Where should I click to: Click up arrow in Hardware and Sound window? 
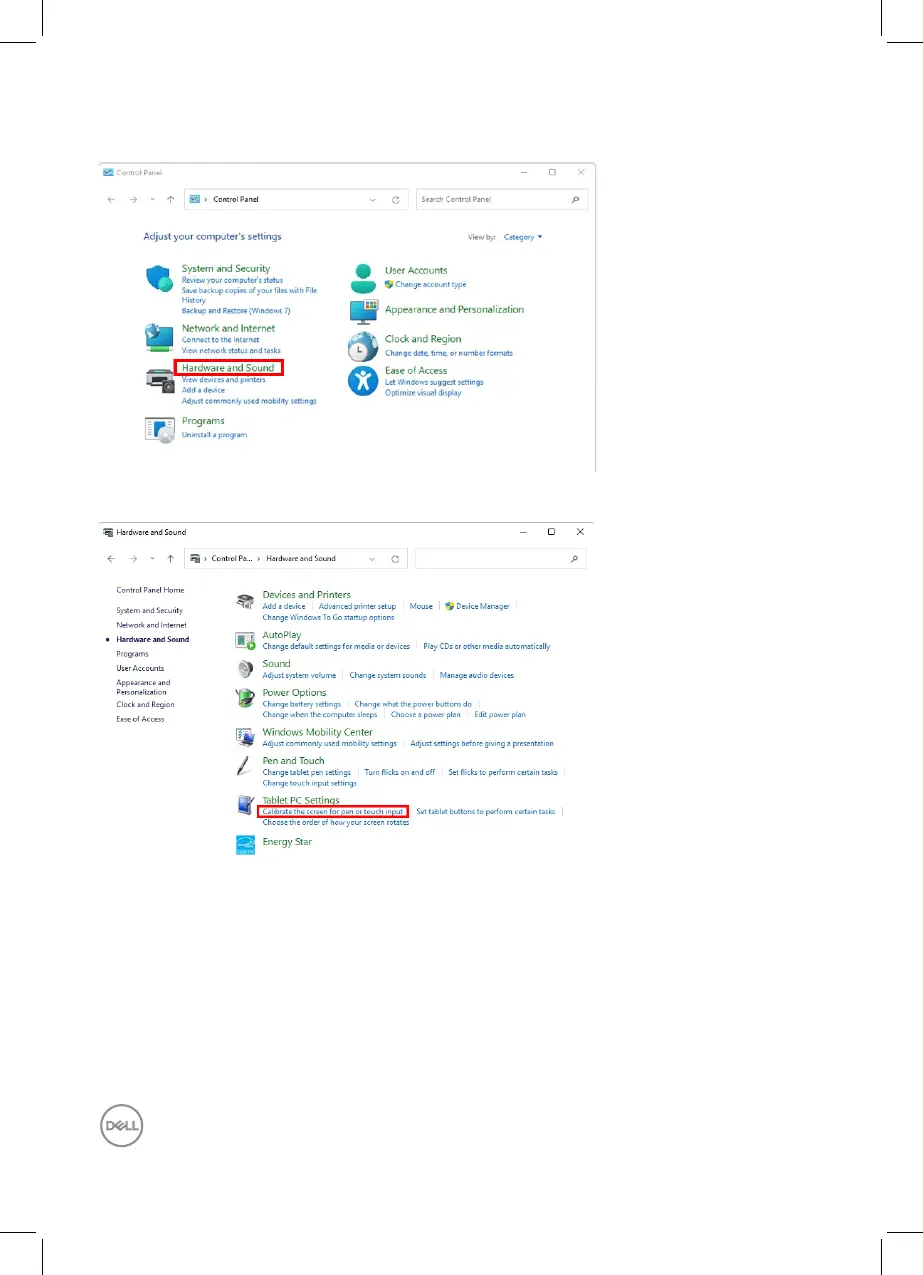(x=171, y=559)
